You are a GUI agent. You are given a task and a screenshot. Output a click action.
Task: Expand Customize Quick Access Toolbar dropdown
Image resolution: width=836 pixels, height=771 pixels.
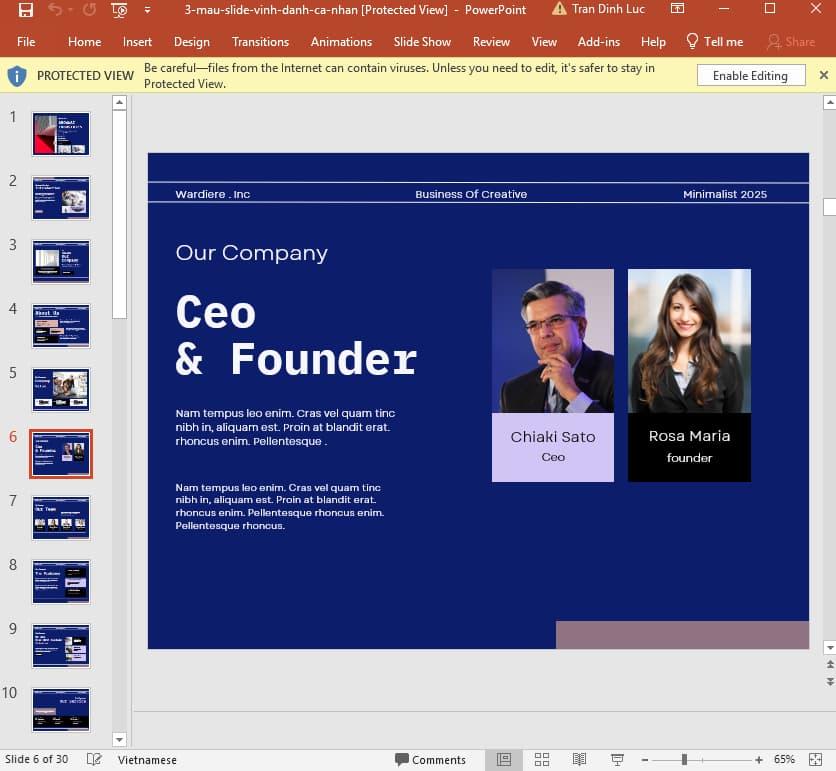pyautogui.click(x=148, y=10)
